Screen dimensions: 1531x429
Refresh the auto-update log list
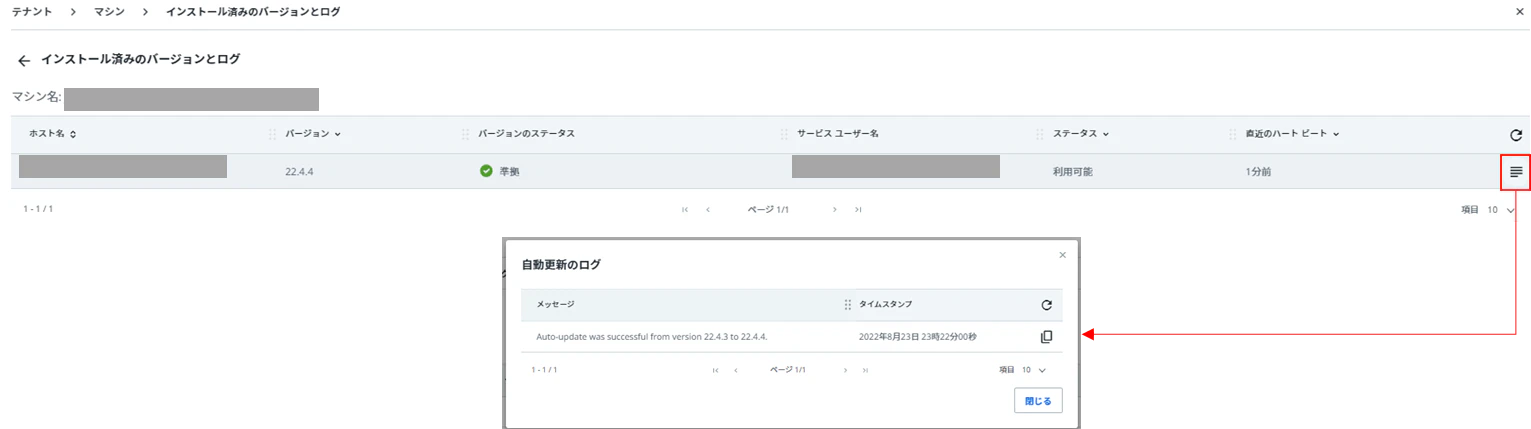pyautogui.click(x=1047, y=305)
